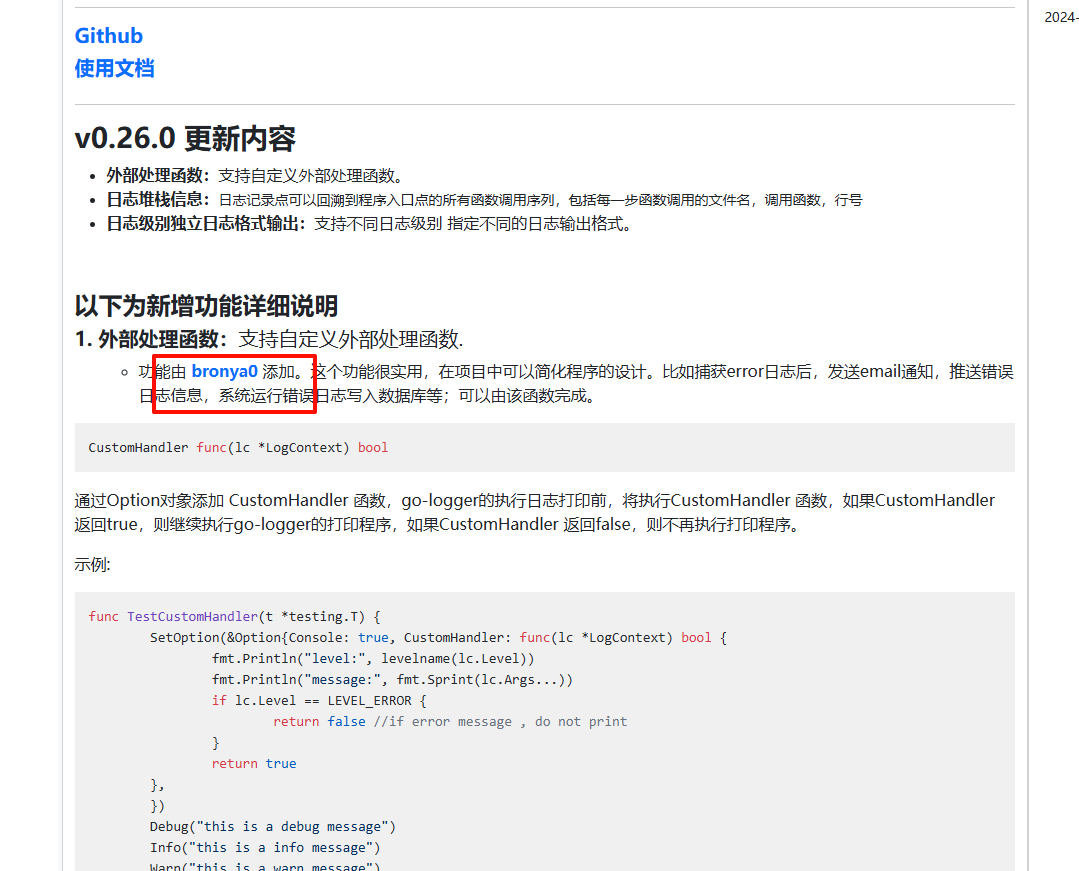
Task: Click the fmt.Println("level:") code line
Action: tap(373, 659)
